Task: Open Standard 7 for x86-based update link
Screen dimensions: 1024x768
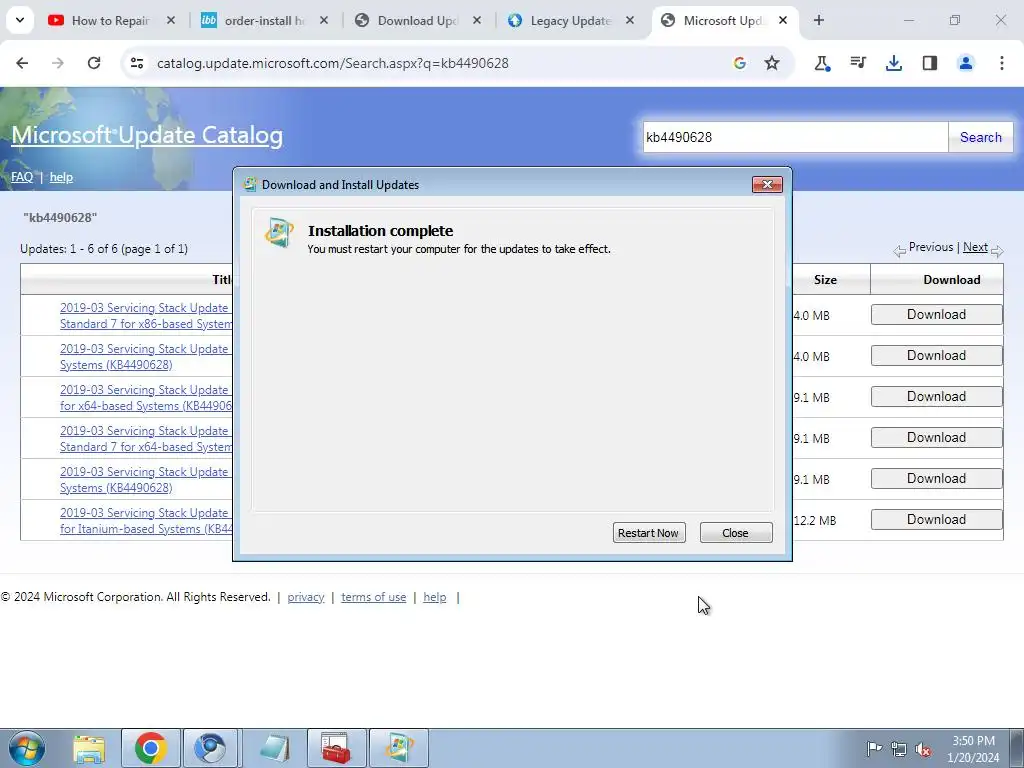Action: pyautogui.click(x=146, y=315)
